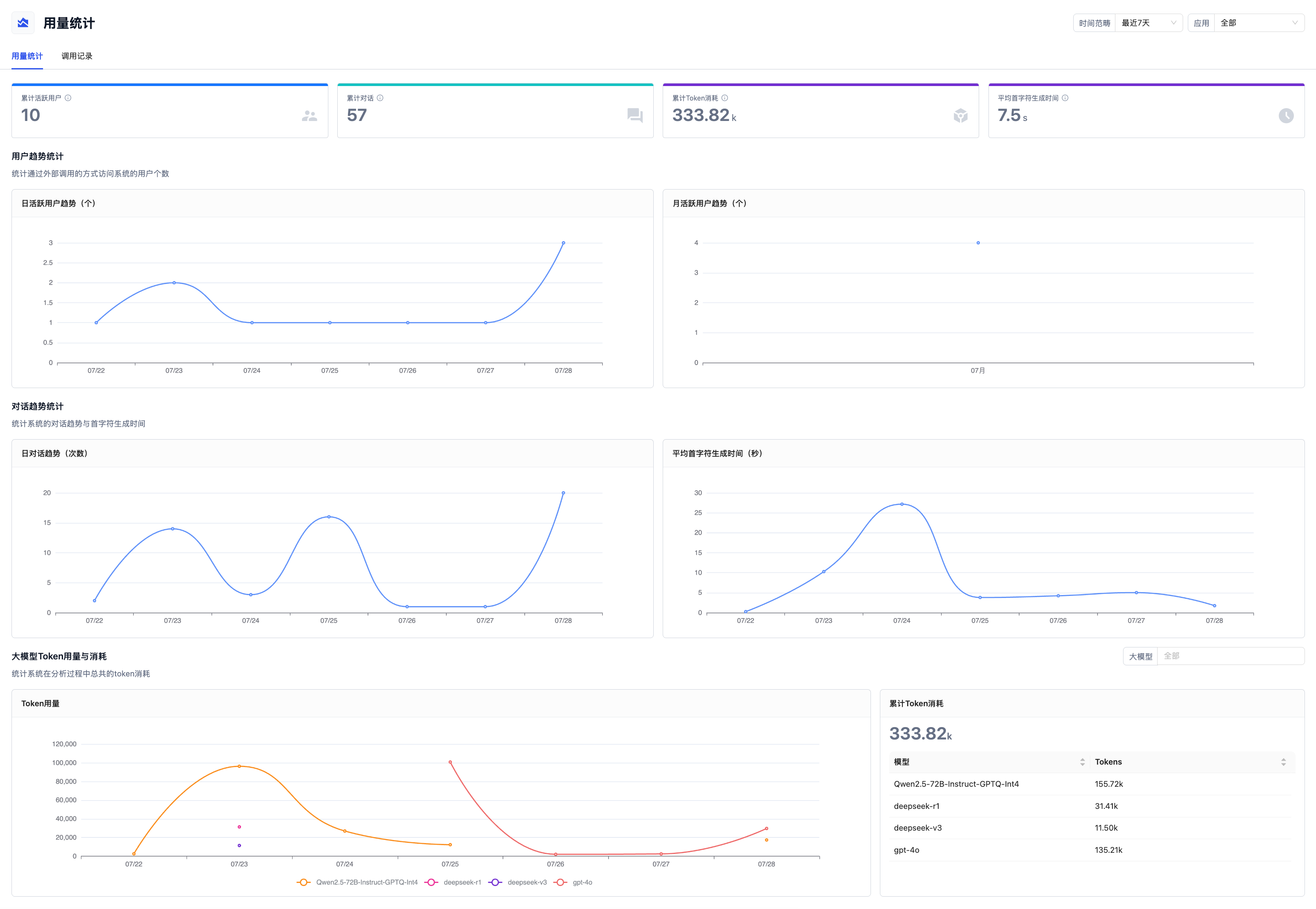Click the chat bubbles icon in 累计对话 card
1316x909 pixels.
pyautogui.click(x=635, y=115)
